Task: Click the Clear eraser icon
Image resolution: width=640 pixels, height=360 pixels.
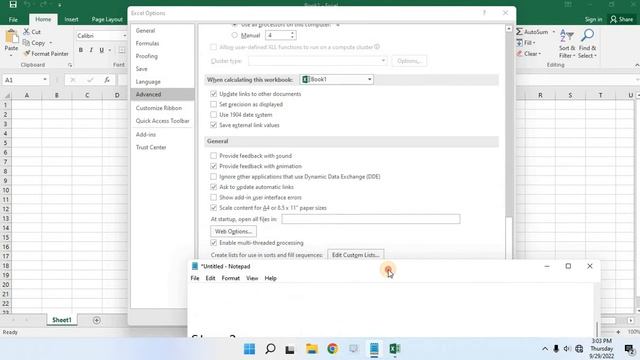Action: pos(520,53)
